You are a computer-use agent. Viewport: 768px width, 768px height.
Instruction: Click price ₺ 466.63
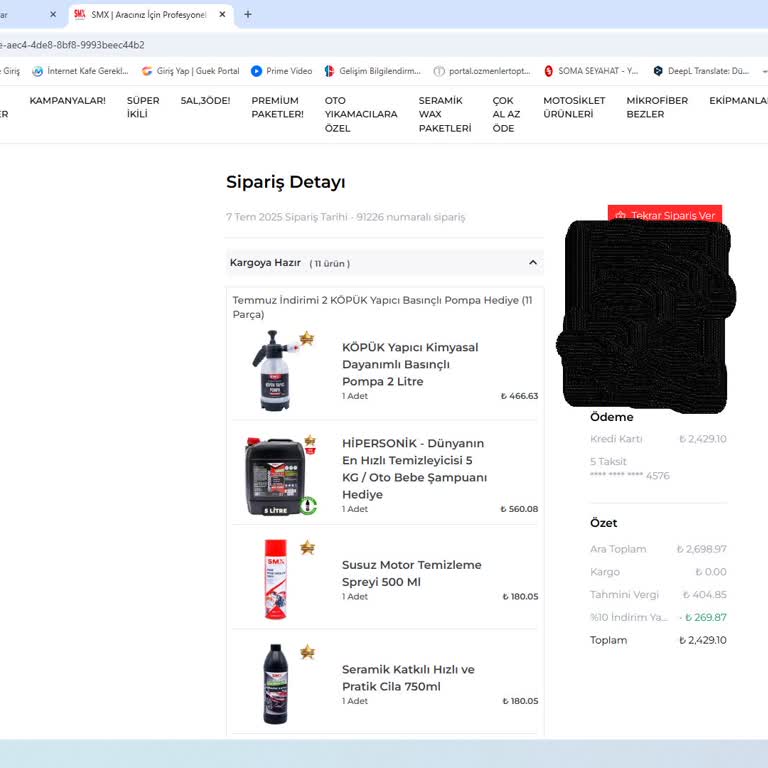click(519, 396)
